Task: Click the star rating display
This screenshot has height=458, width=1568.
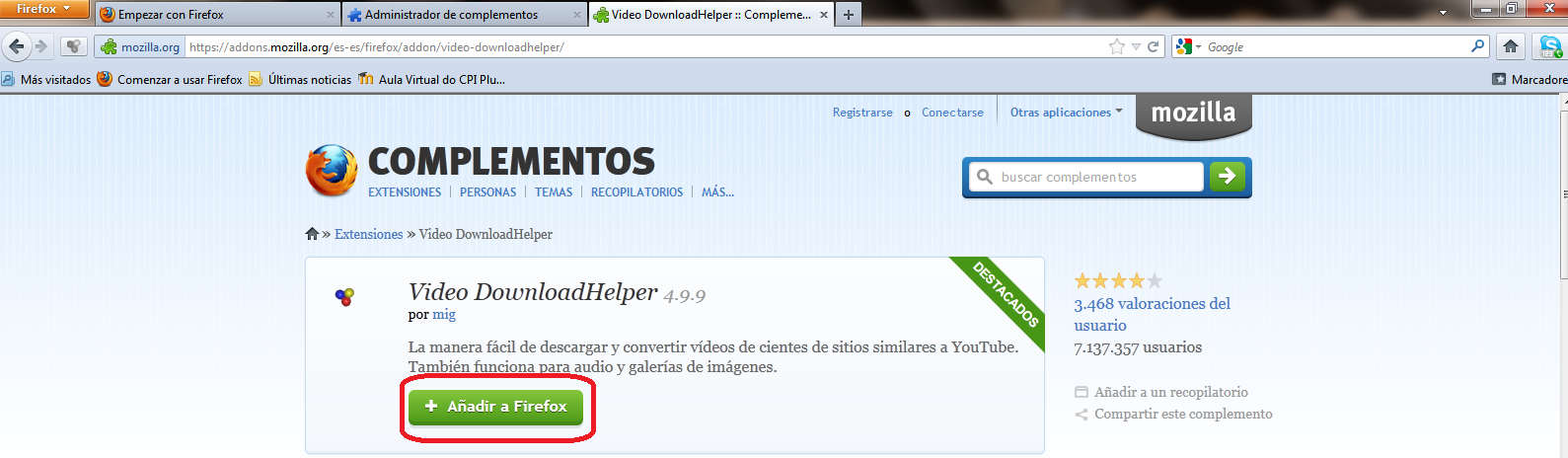Action: 1118,280
